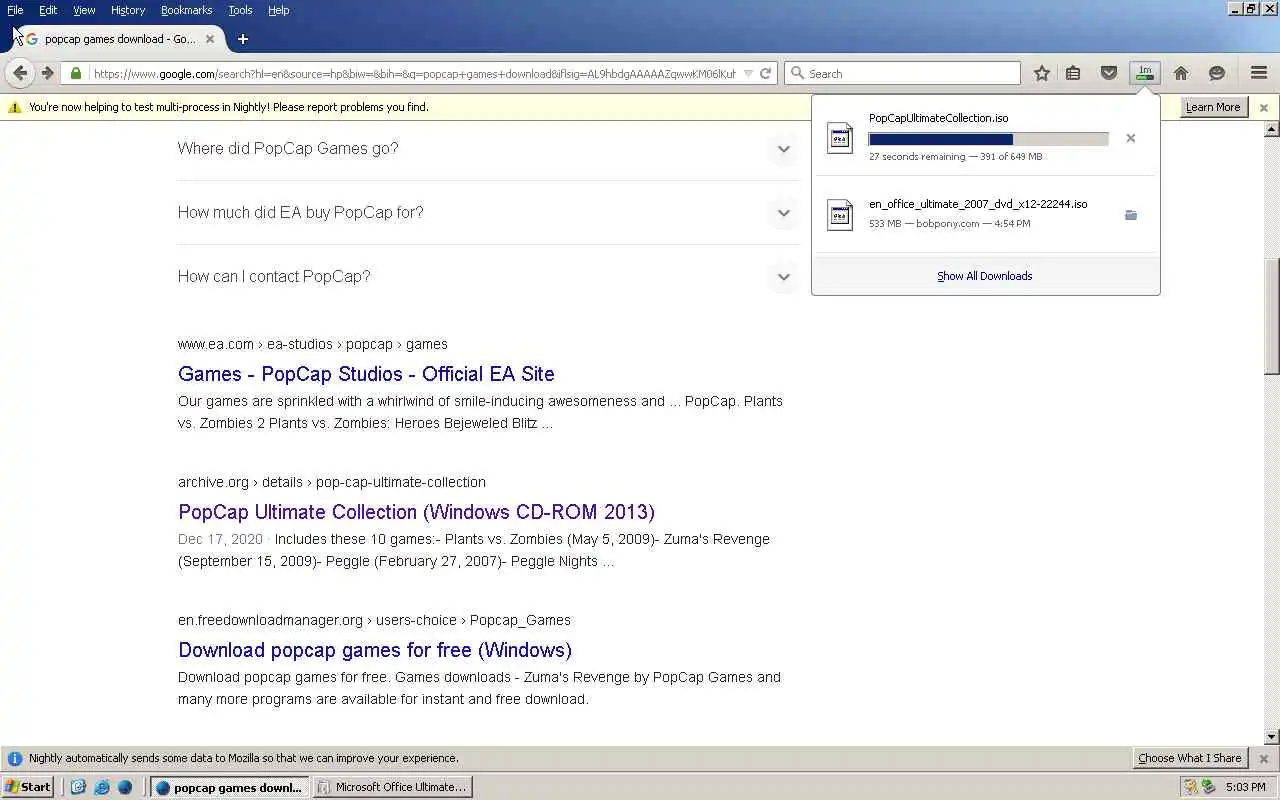Go to the Home page icon
Viewport: 1280px width, 800px height.
1181,73
